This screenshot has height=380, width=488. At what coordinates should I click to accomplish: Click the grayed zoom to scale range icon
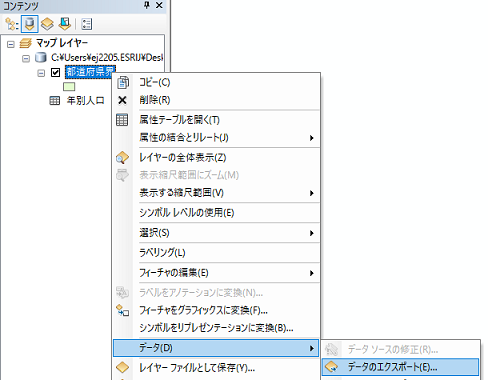coord(122,175)
